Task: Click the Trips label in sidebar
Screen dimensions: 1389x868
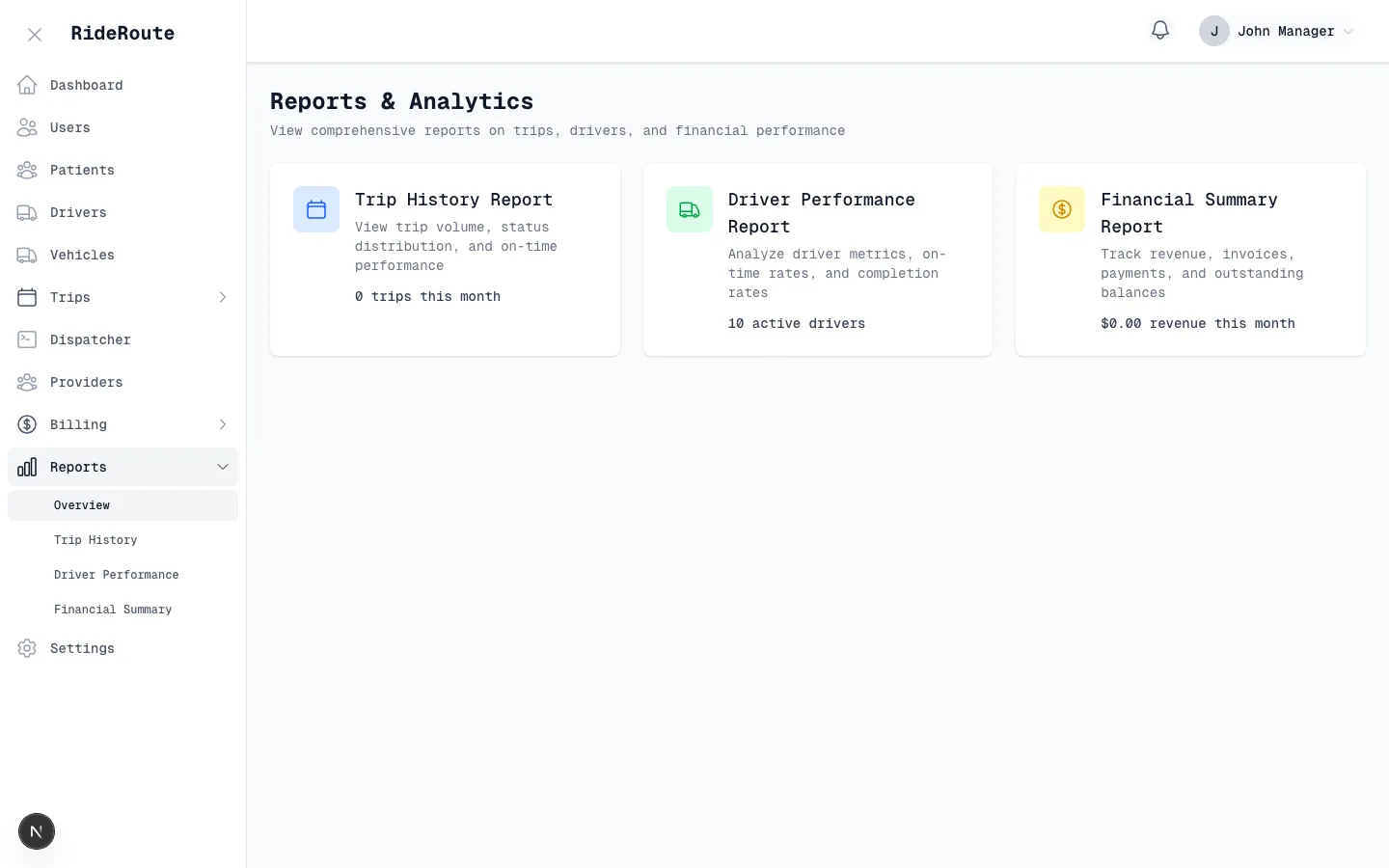Action: pos(70,297)
